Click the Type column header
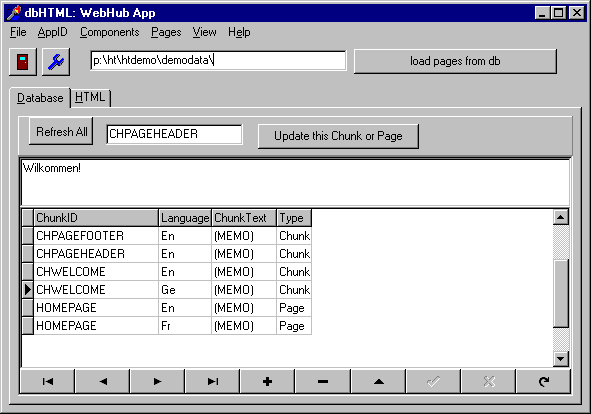The width and height of the screenshot is (591, 414). [294, 218]
